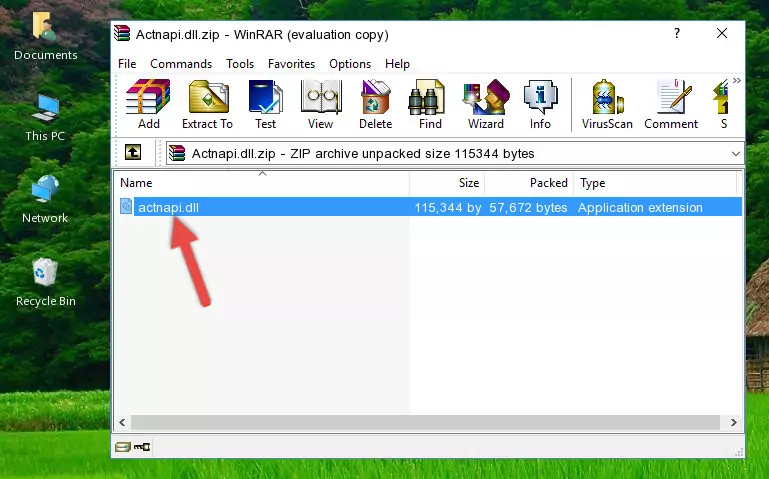The height and width of the screenshot is (479, 769).
Task: Click the key password icon in status bar
Action: pyautogui.click(x=142, y=447)
